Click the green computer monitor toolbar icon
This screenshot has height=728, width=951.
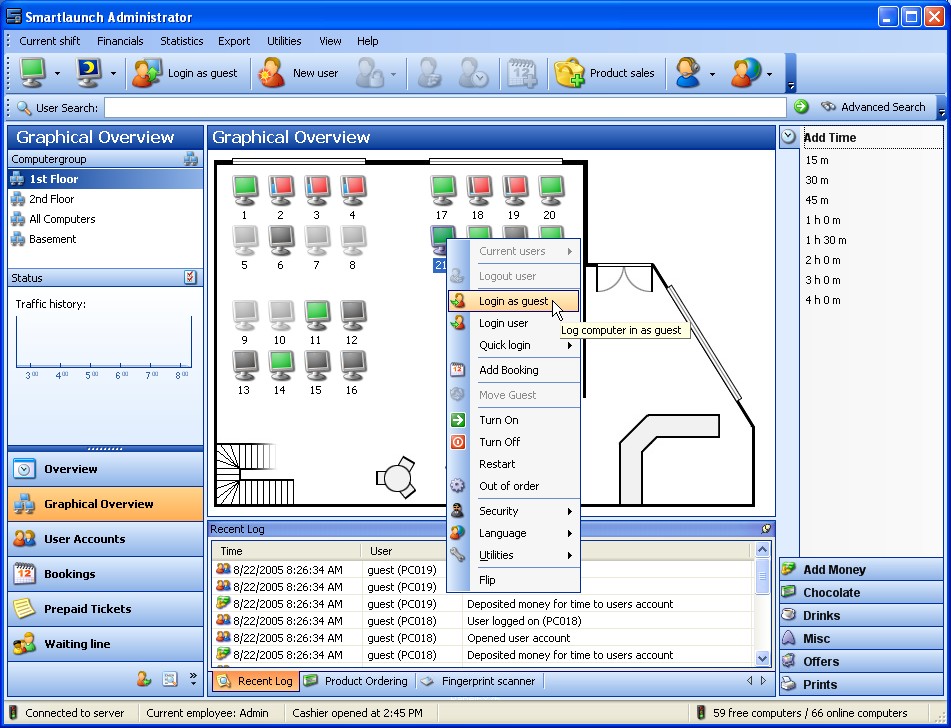coord(33,73)
